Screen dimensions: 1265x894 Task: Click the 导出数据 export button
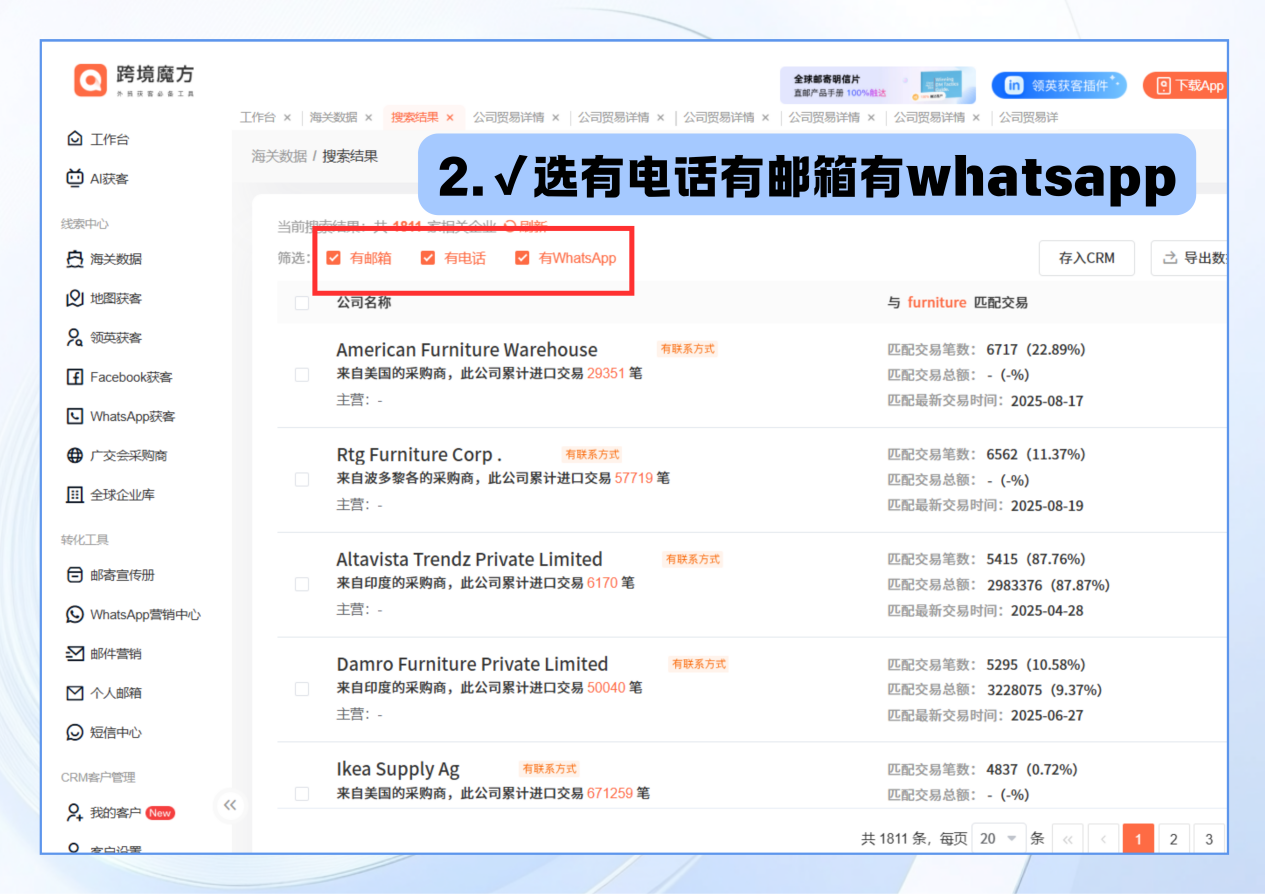1190,258
